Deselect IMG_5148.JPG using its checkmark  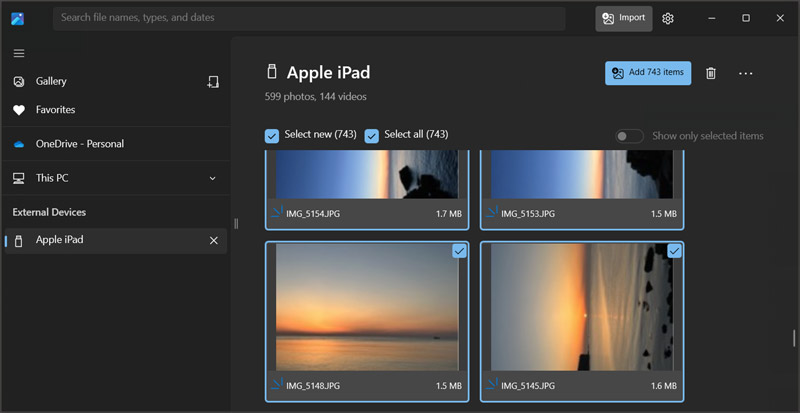coord(459,251)
